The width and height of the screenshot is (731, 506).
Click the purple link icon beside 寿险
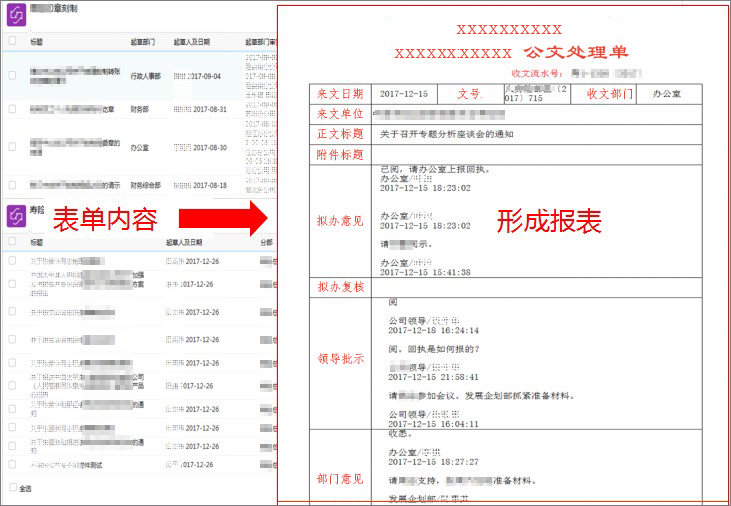(x=16, y=216)
